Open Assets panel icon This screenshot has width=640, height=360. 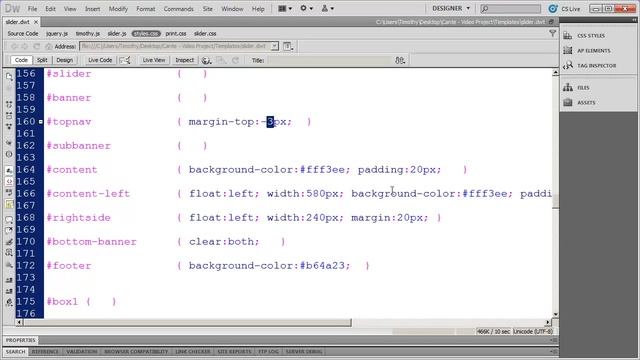click(x=568, y=102)
